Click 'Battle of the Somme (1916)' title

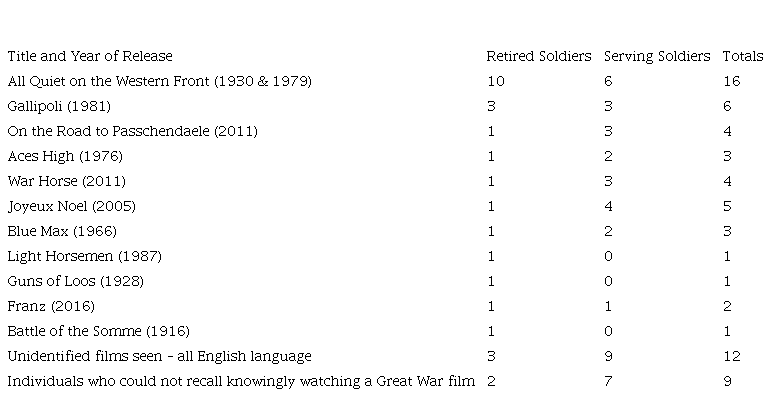98,331
